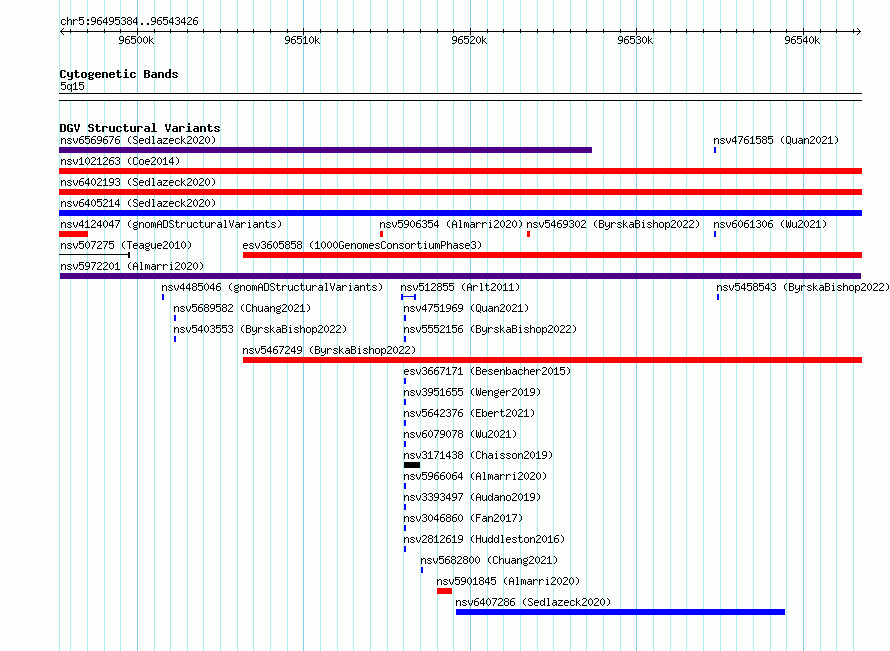This screenshot has width=890, height=651.
Task: Click the 5q15 cytogenetic band label
Action: pos(72,86)
